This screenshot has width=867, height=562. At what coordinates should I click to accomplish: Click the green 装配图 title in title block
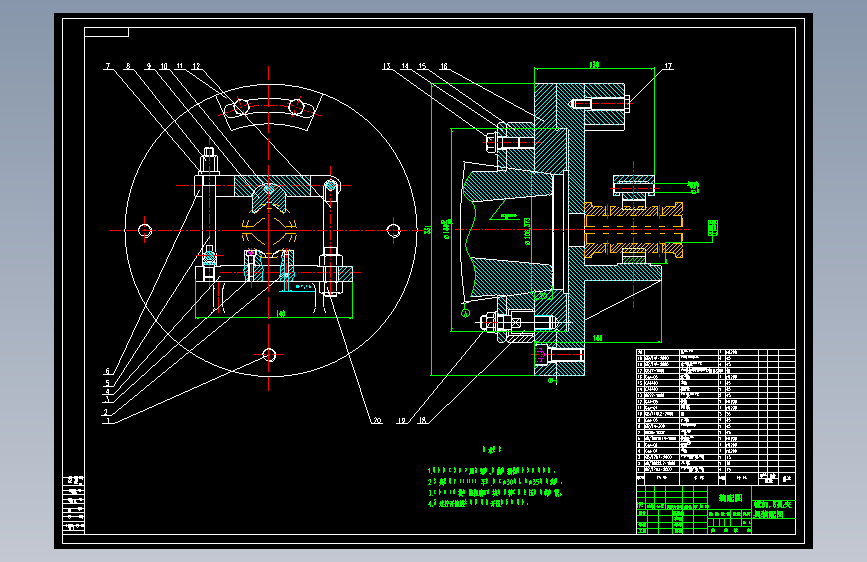coord(730,498)
